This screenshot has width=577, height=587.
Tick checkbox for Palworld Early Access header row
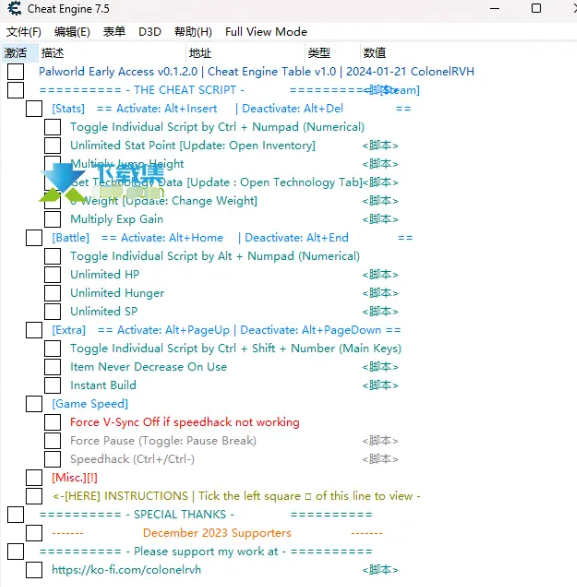point(15,72)
